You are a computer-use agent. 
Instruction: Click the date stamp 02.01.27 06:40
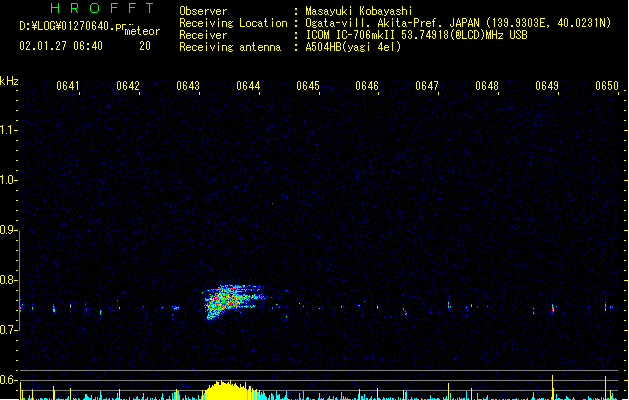click(x=61, y=46)
